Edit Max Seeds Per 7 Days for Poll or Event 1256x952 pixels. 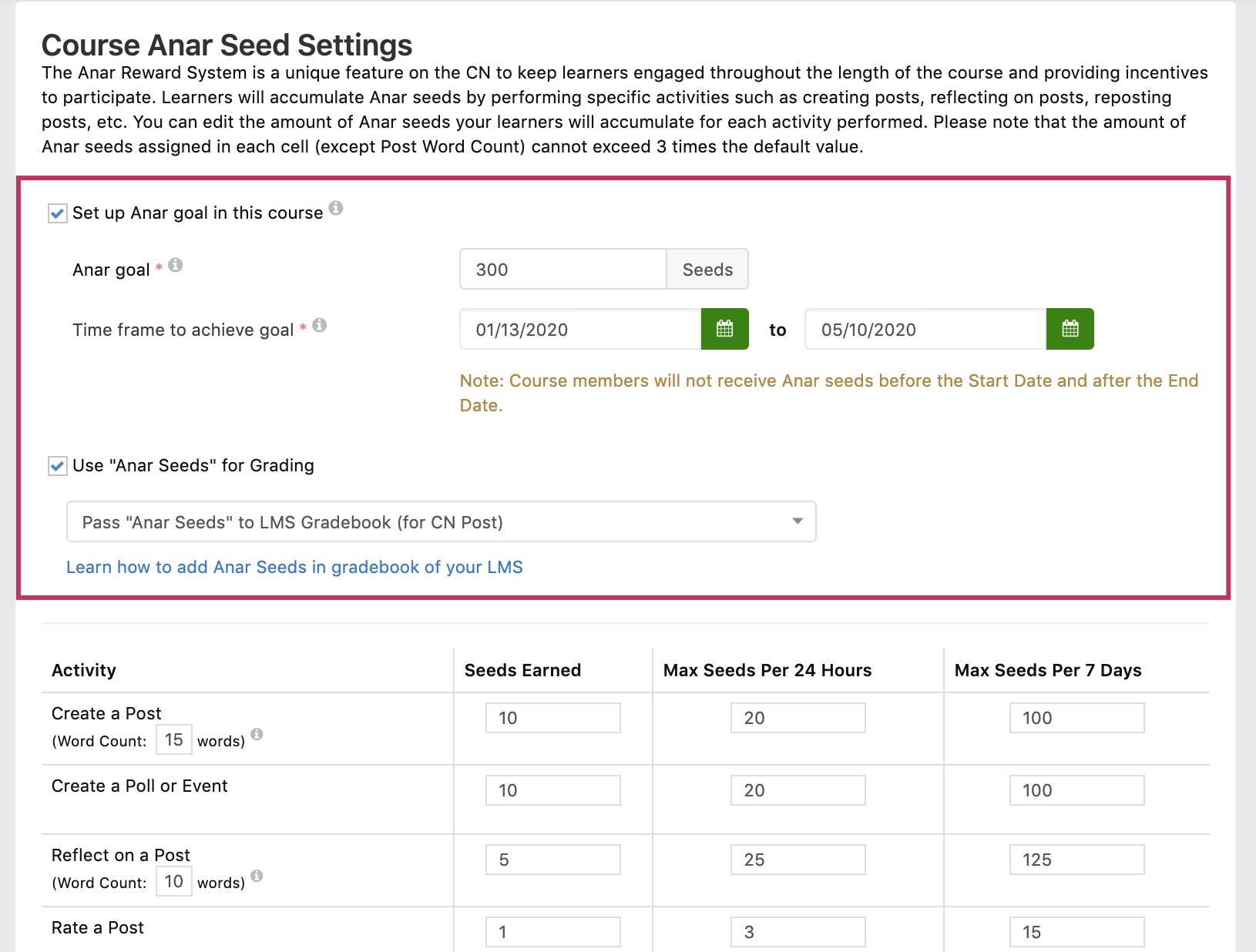point(1077,790)
